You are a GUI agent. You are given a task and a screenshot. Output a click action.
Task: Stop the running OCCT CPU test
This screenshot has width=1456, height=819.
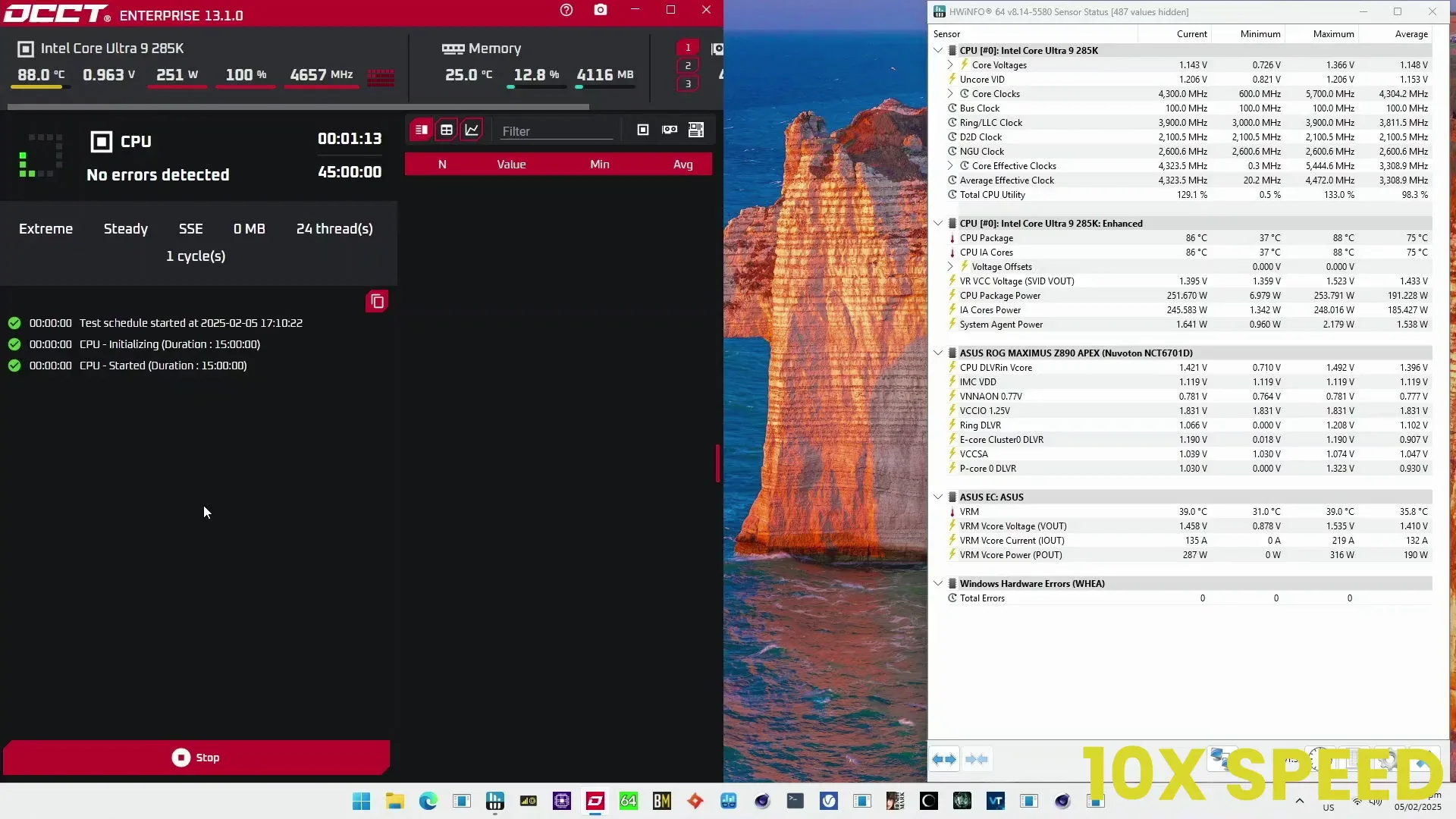coord(196,758)
